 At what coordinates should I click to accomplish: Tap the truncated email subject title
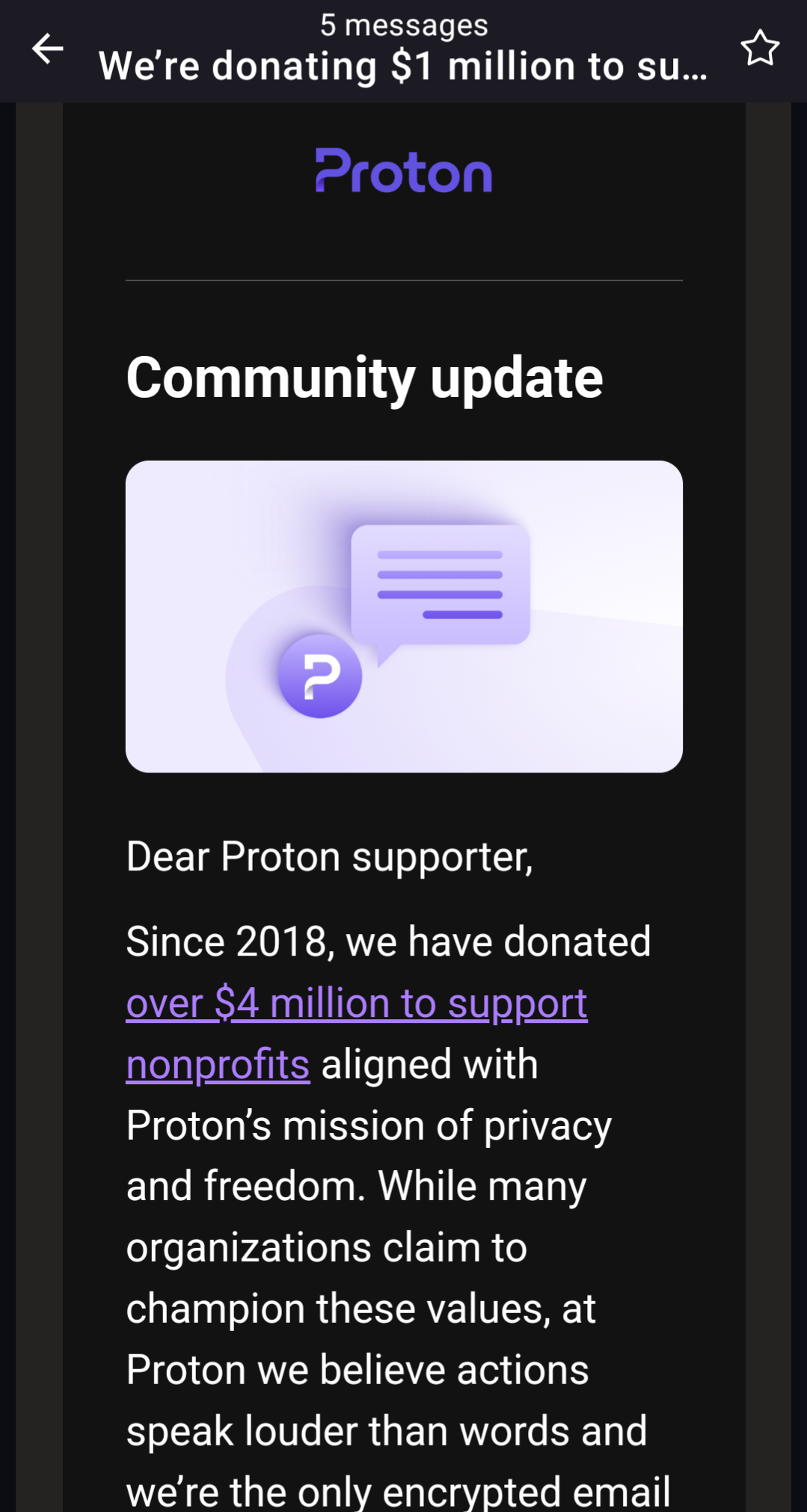pos(403,66)
